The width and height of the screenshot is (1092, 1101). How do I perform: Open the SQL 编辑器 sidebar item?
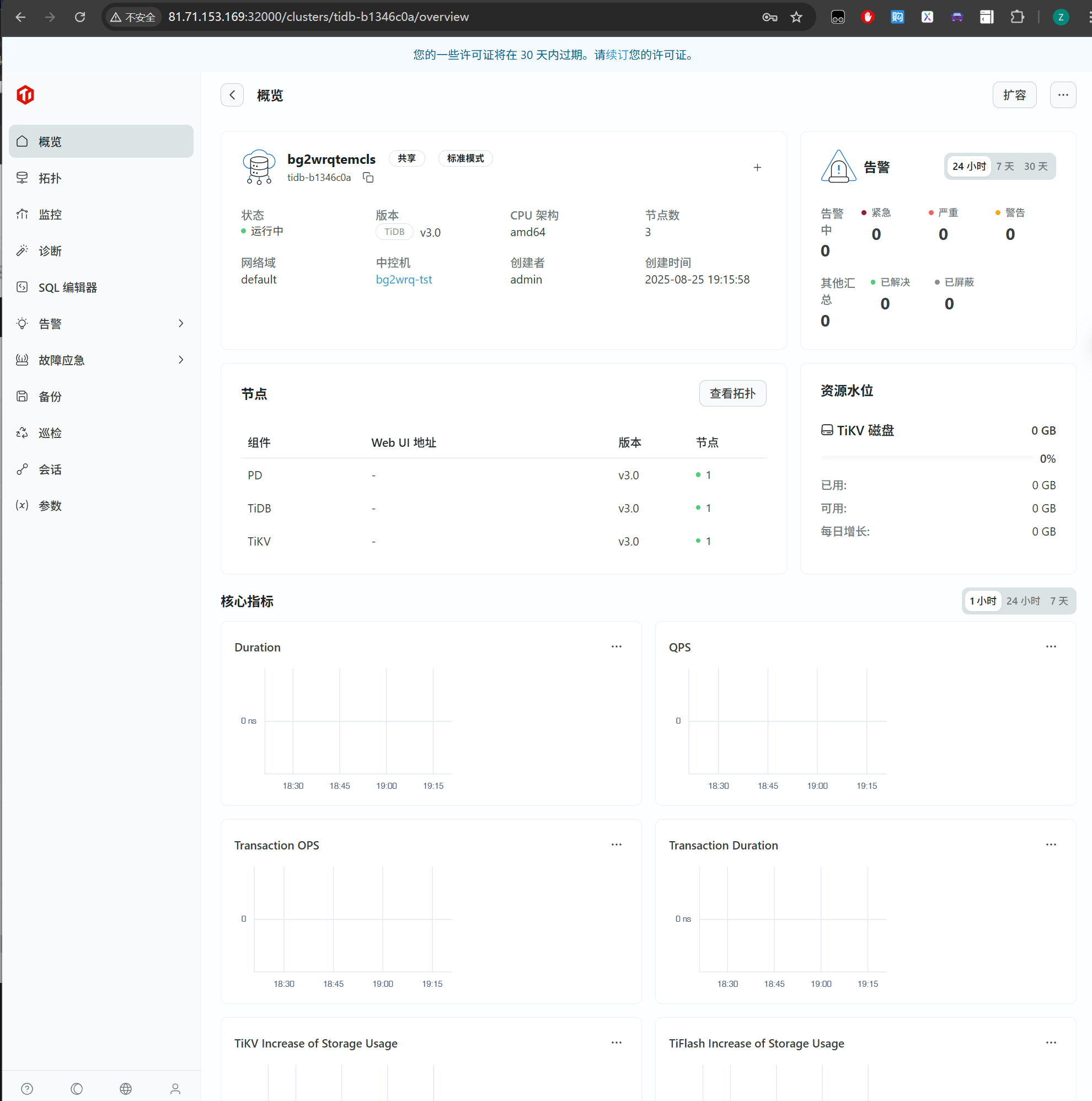[x=68, y=288]
